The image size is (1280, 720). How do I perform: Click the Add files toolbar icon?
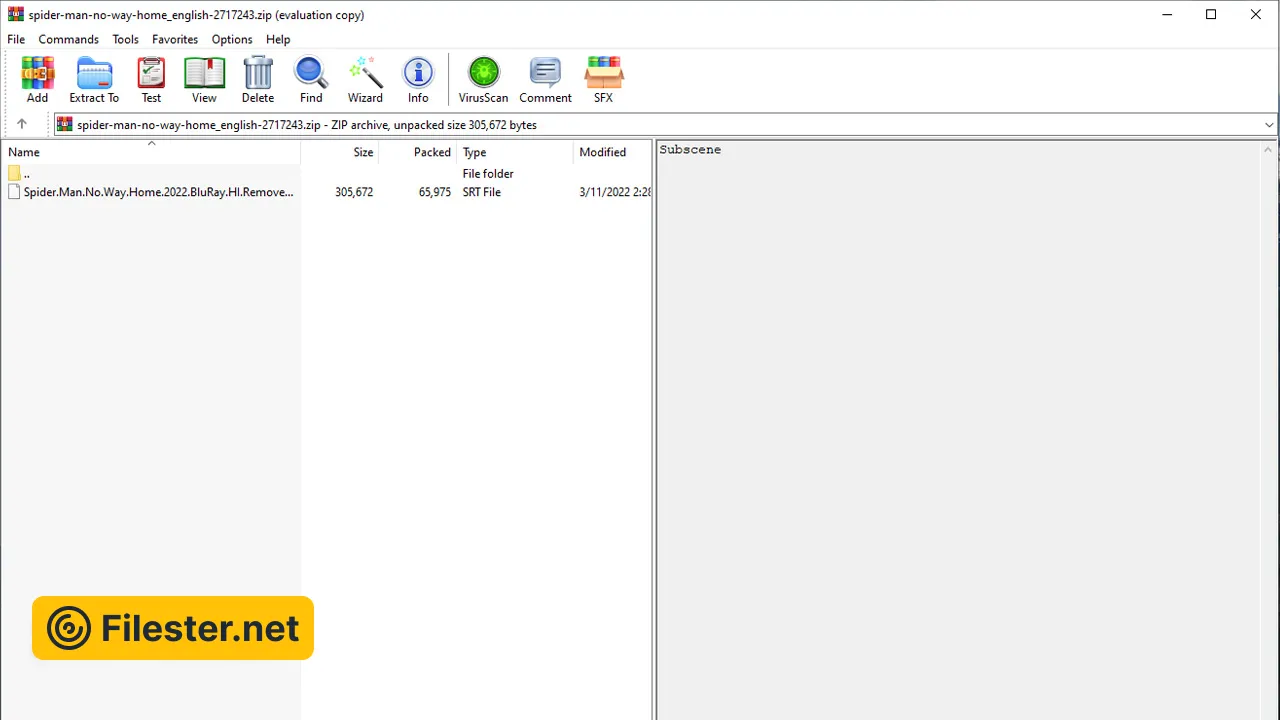tap(37, 79)
